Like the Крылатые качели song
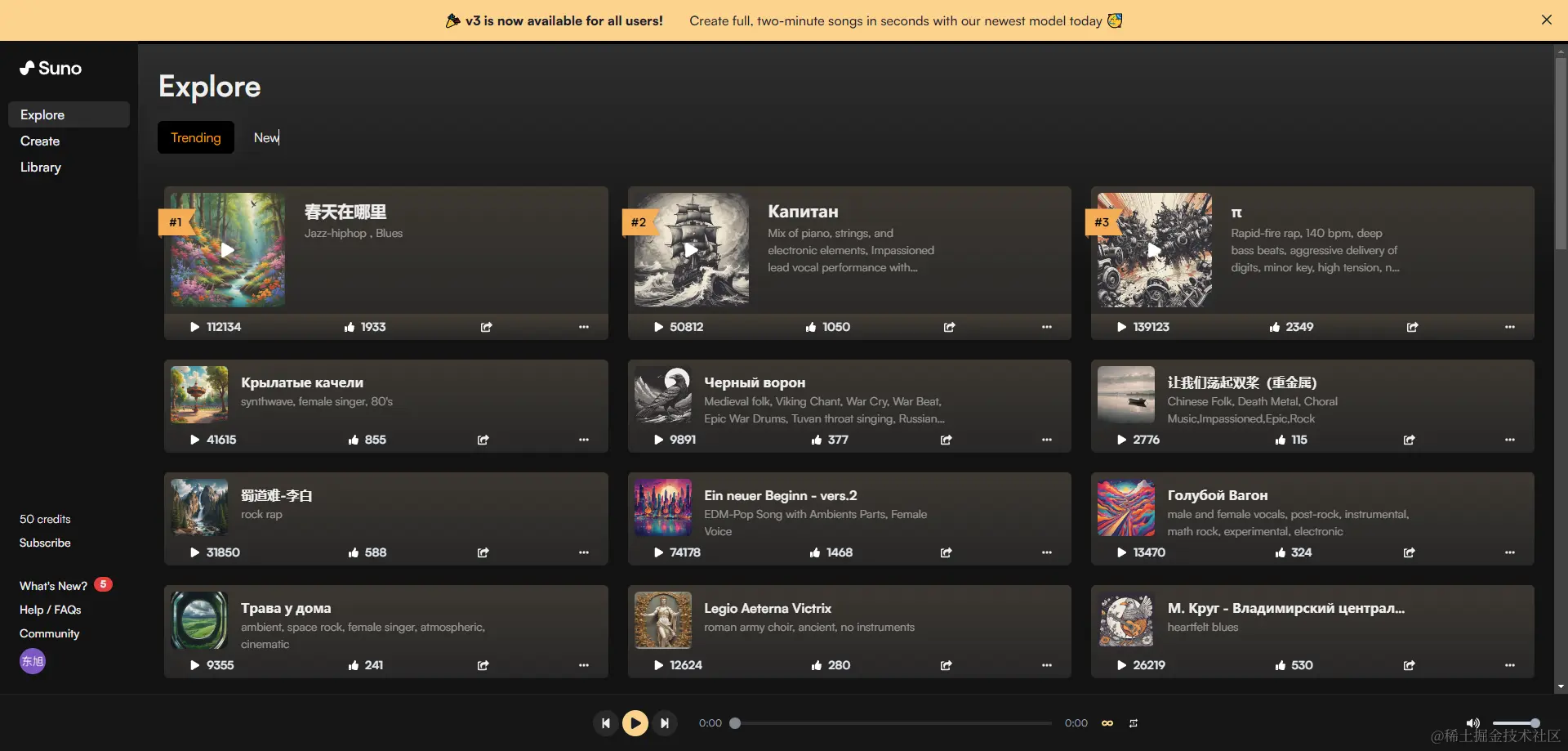 (x=354, y=440)
